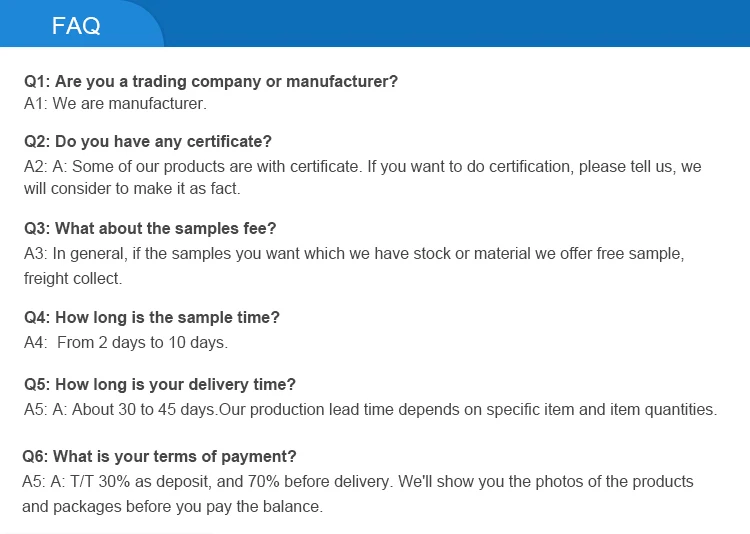Click the line 'and packages before you pay the balance.'
750x534 pixels.
coord(172,506)
